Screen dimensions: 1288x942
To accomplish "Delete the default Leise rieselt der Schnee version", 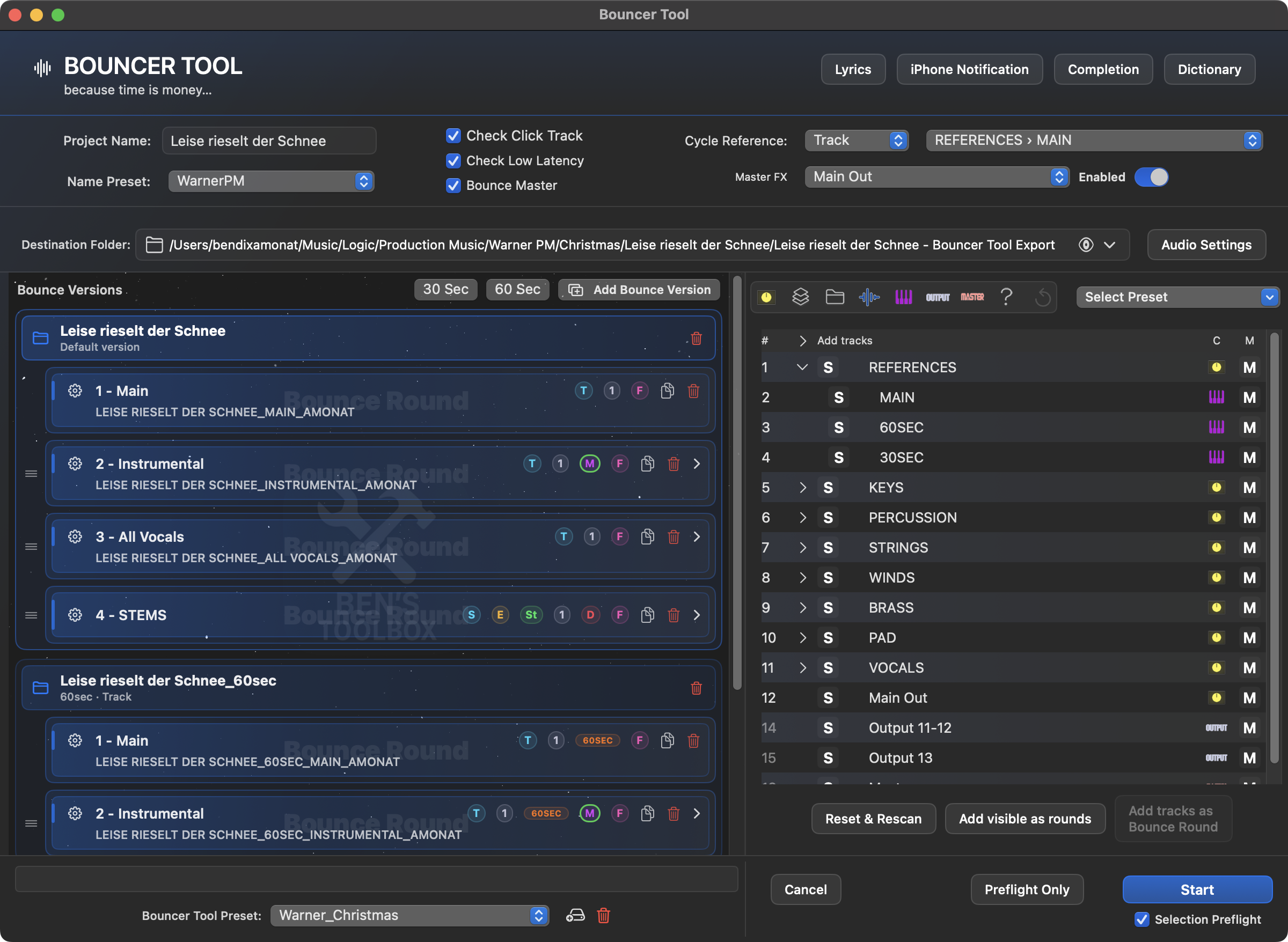I will point(696,338).
